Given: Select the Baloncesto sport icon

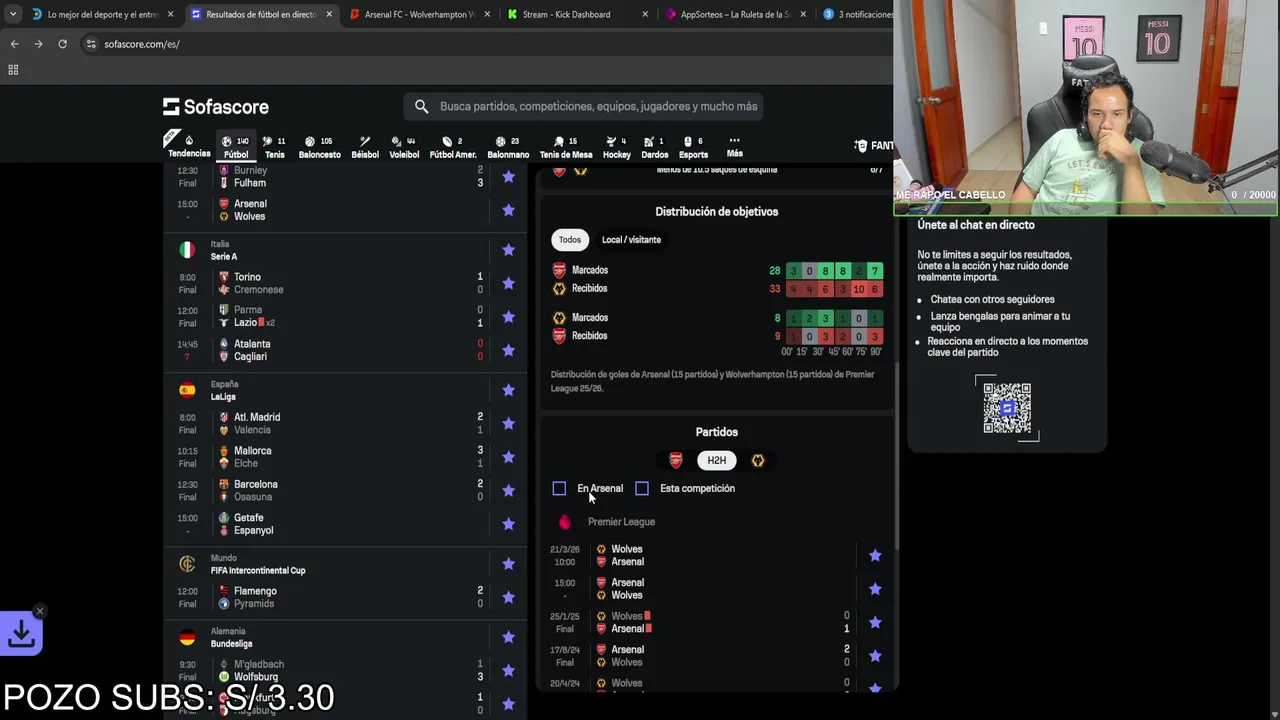Looking at the screenshot, I should click(310, 141).
